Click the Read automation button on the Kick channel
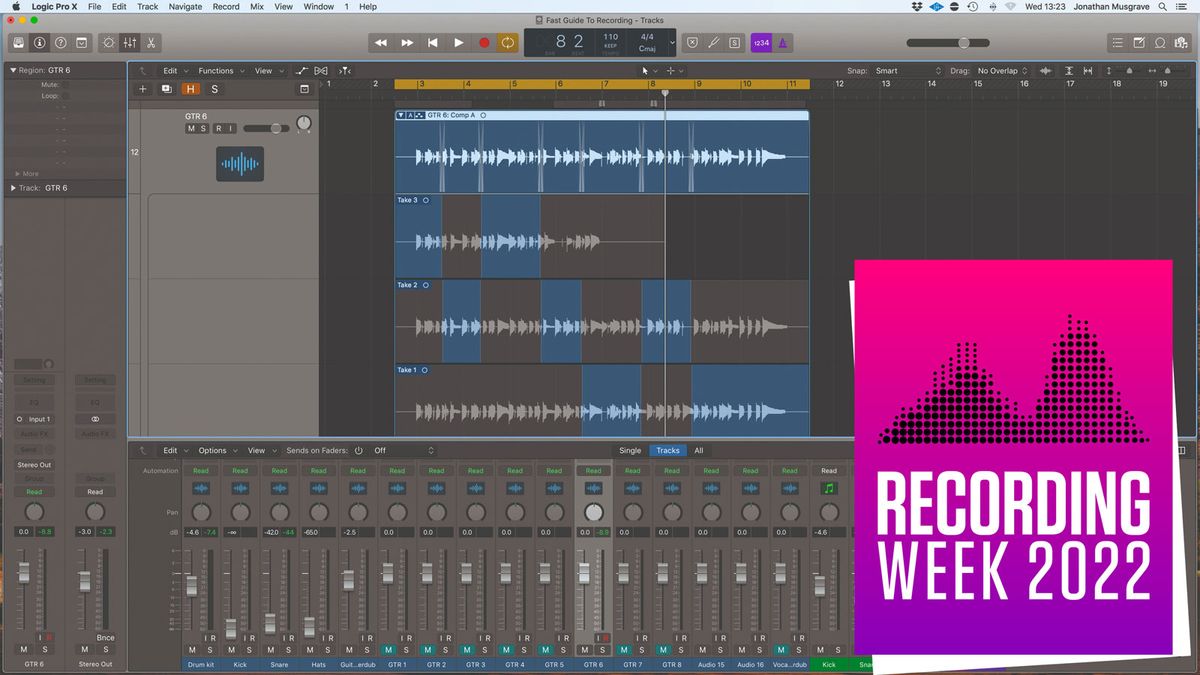 pos(240,470)
